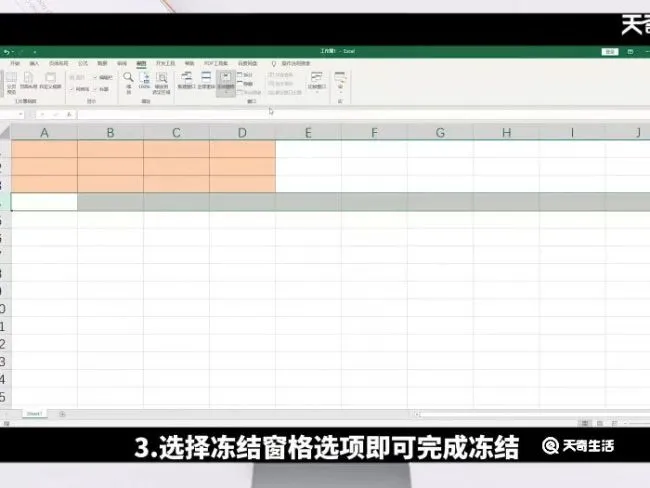The height and width of the screenshot is (488, 650).
Task: Open the Developer ribbon tab
Action: point(165,63)
